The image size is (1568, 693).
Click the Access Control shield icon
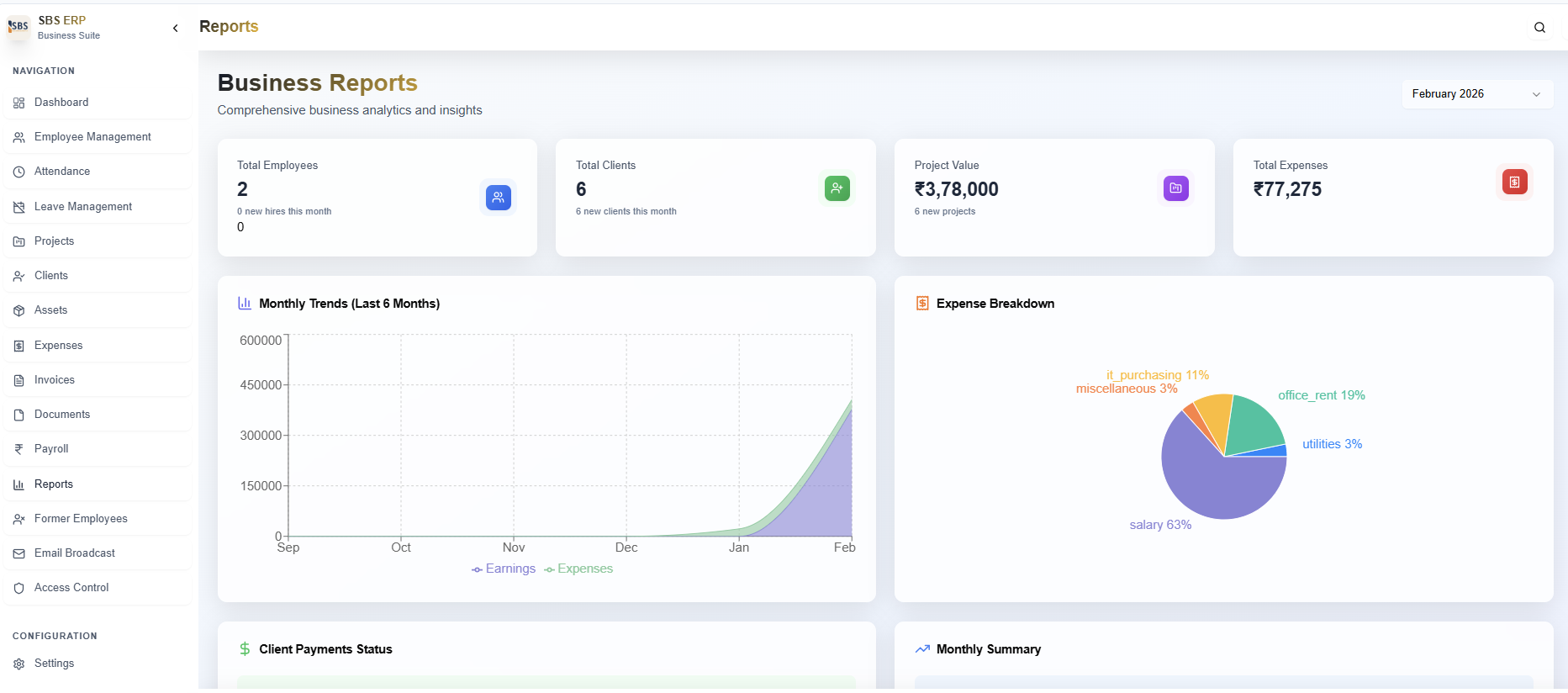tap(19, 588)
